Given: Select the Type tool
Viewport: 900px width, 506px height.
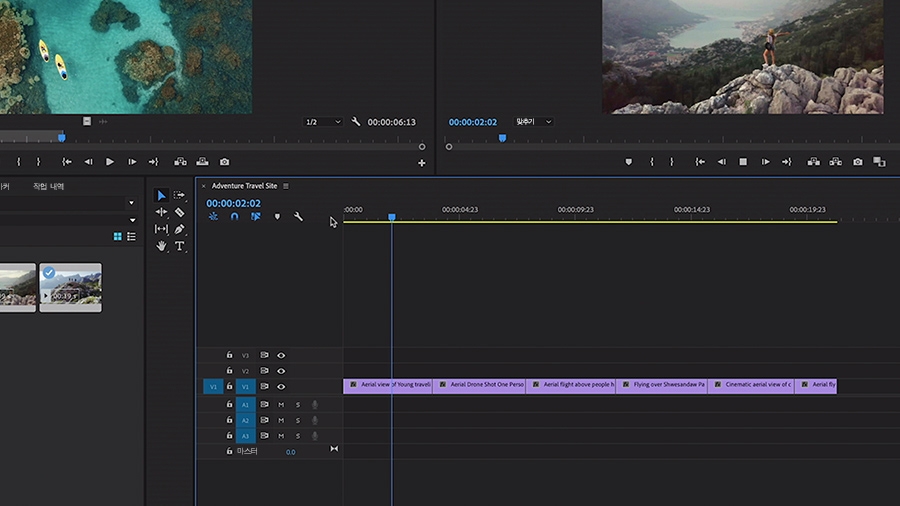Looking at the screenshot, I should point(179,246).
